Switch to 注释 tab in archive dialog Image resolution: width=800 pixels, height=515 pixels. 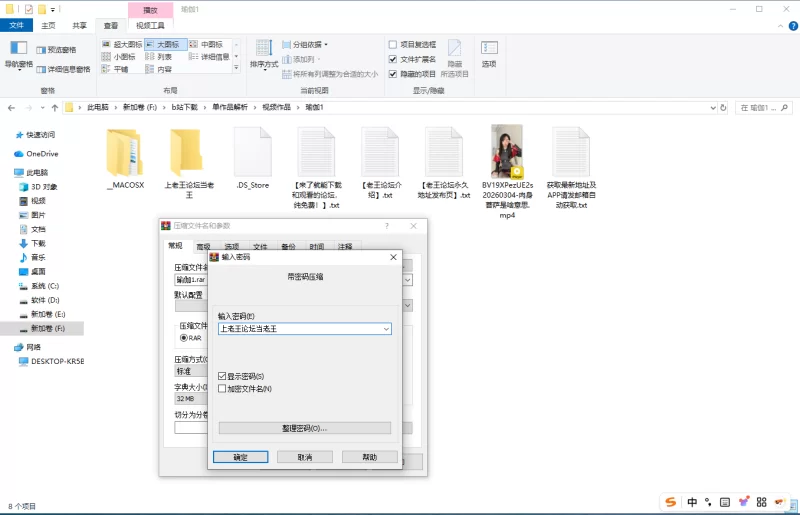(345, 247)
